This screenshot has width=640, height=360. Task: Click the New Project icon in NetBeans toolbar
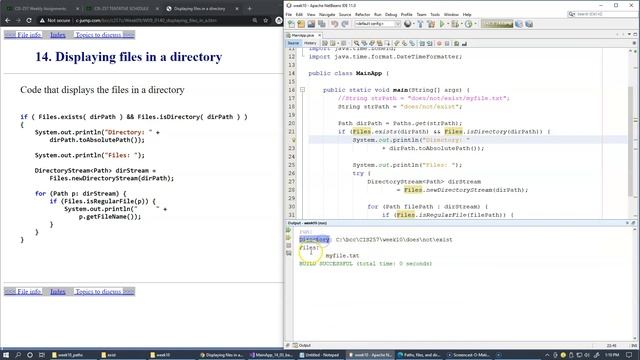(301, 24)
